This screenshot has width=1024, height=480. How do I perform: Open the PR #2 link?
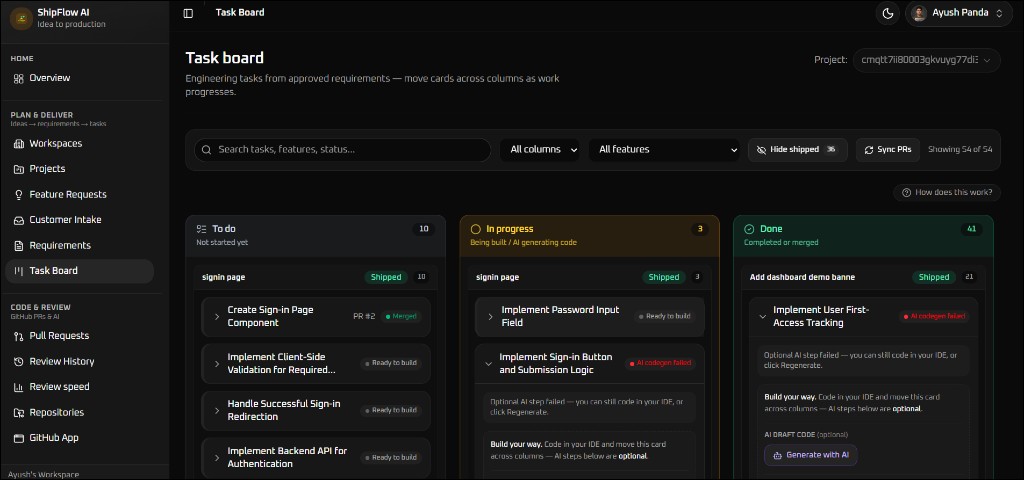(x=364, y=317)
